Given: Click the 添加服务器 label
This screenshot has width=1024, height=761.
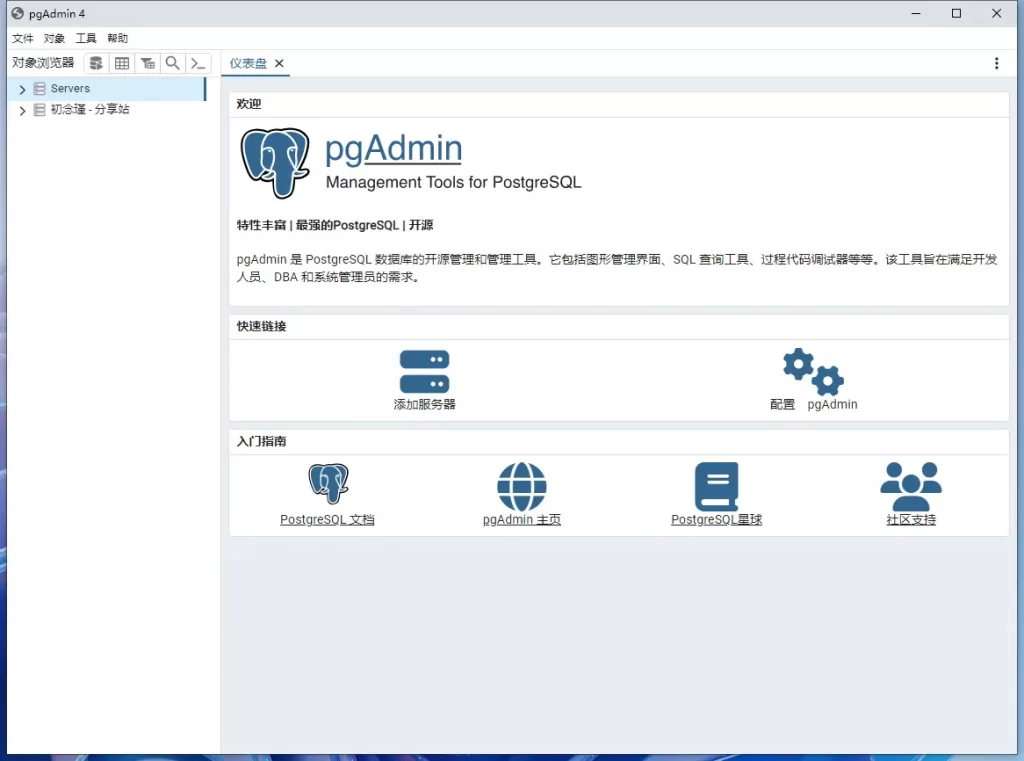Looking at the screenshot, I should click(424, 404).
